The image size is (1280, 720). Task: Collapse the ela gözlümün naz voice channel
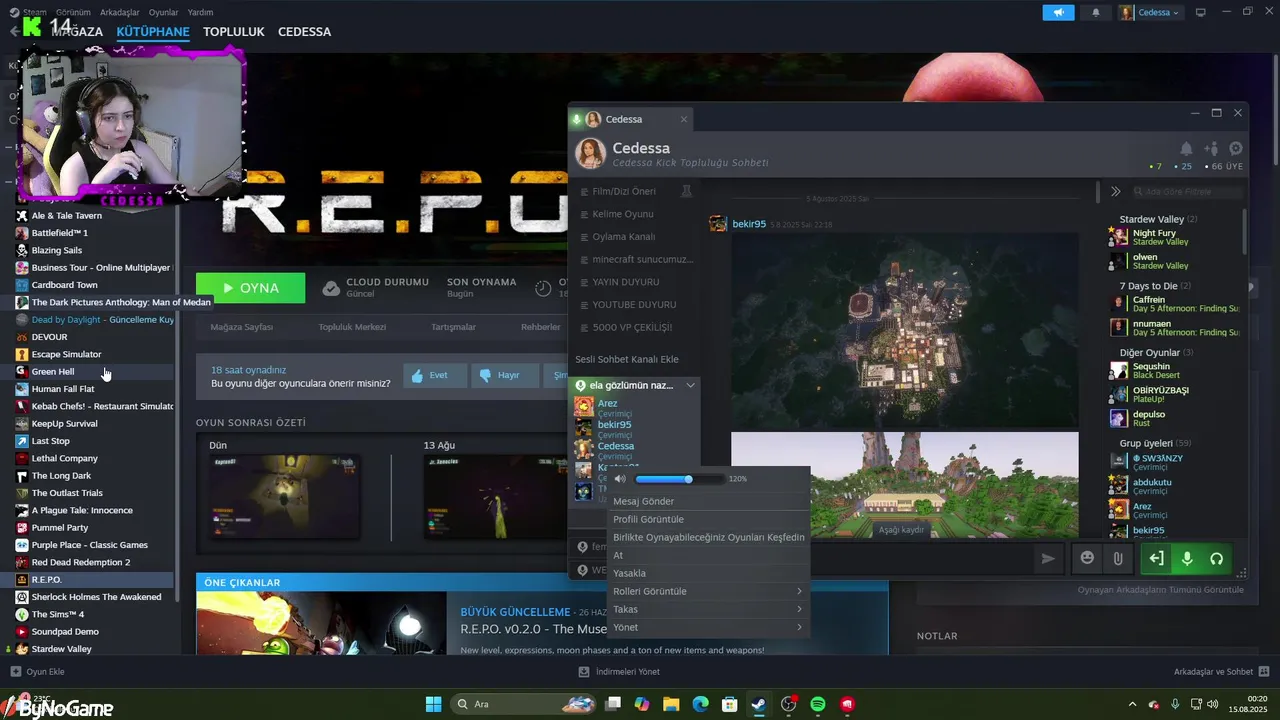[690, 385]
